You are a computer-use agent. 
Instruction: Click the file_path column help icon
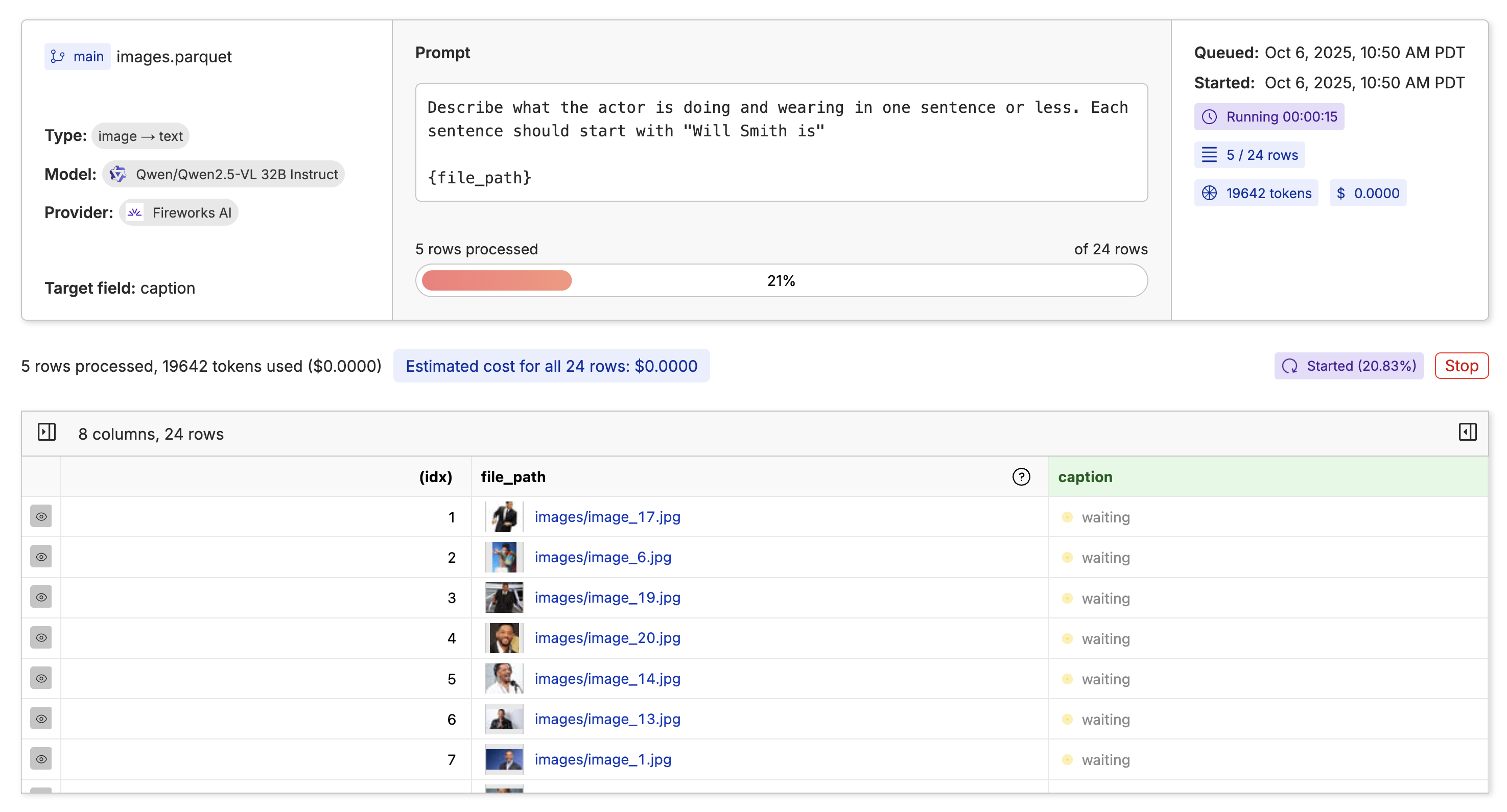pos(1021,477)
